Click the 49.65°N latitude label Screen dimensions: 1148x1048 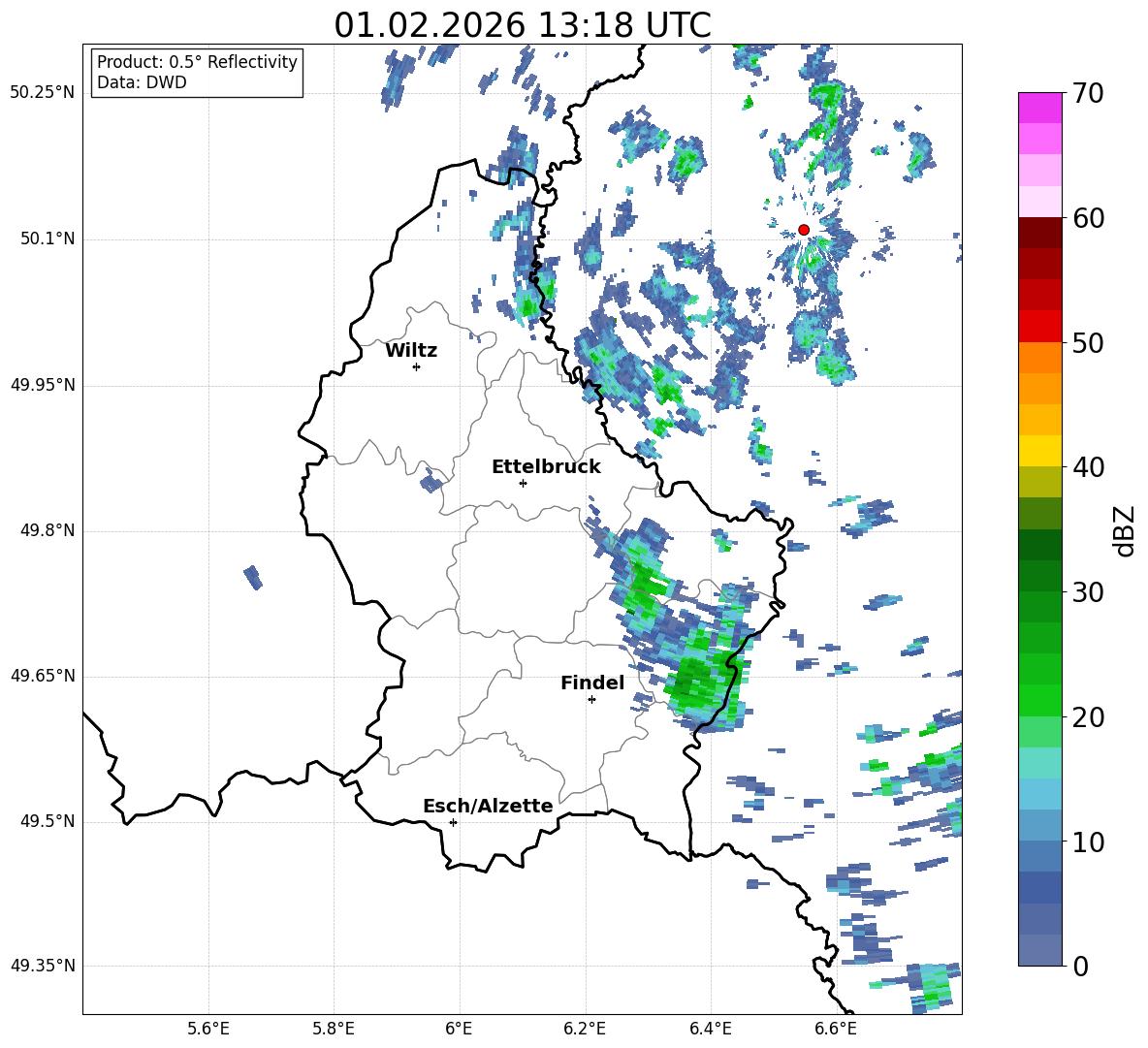(x=43, y=675)
